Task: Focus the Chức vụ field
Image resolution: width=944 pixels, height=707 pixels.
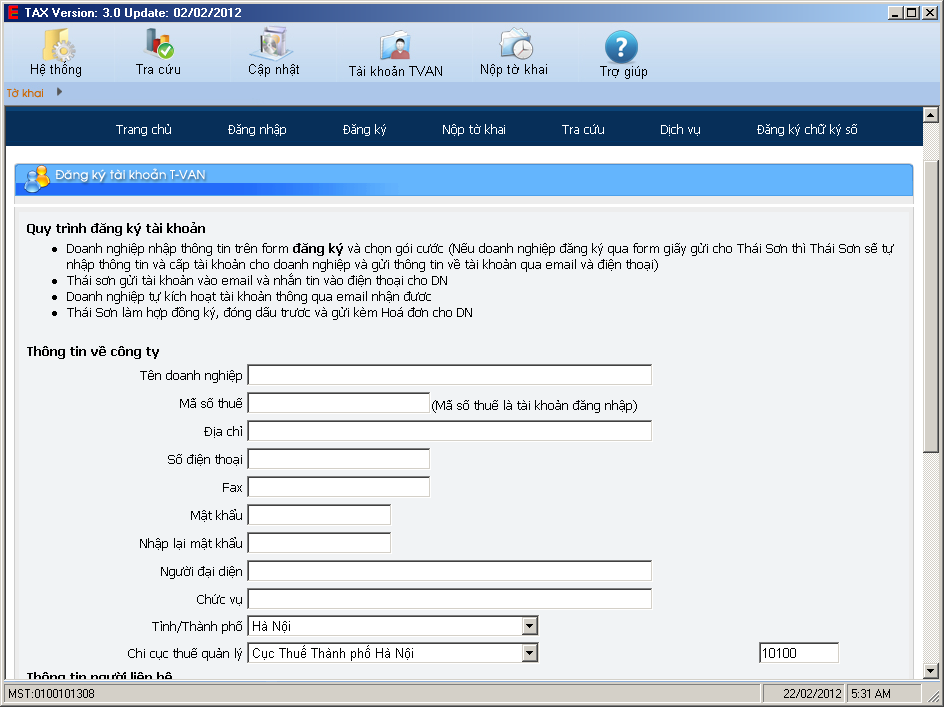Action: click(450, 599)
